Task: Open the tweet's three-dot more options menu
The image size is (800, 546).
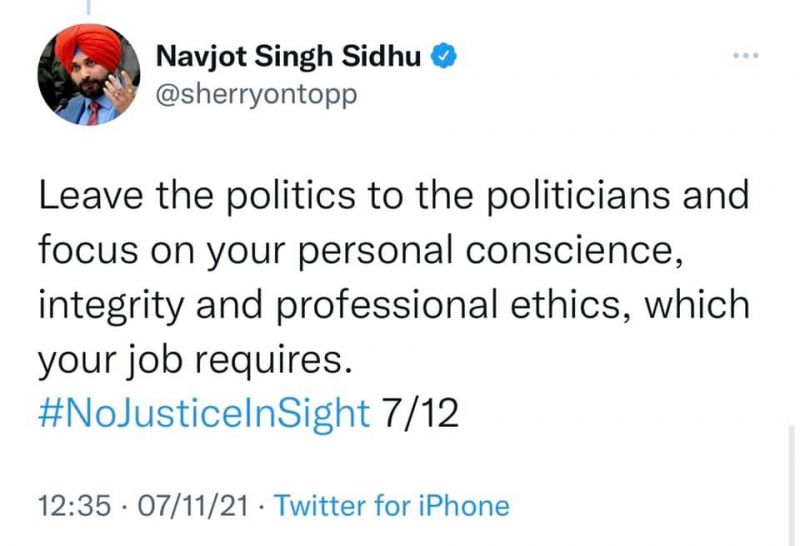Action: coord(745,55)
